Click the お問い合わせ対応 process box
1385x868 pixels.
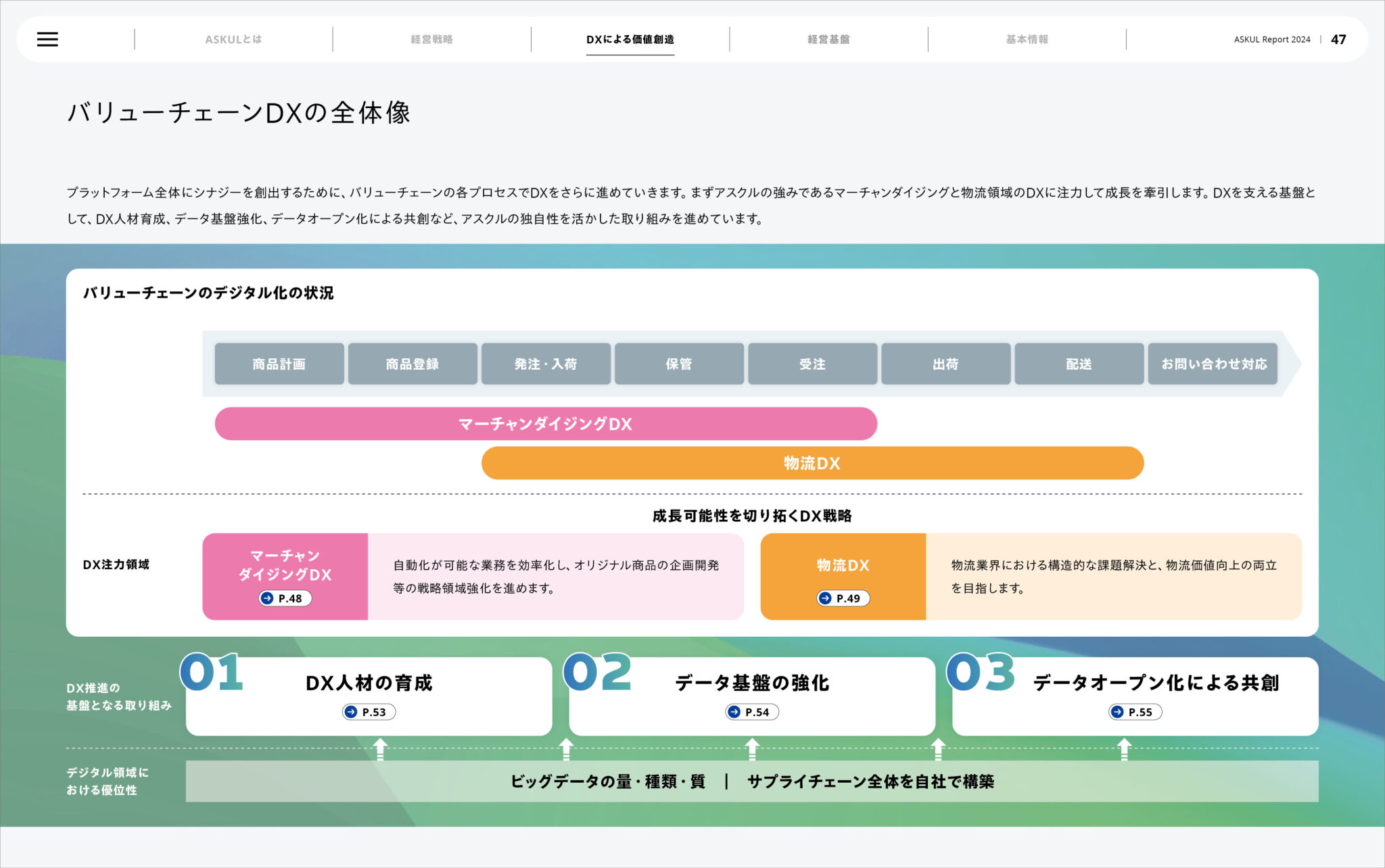pyautogui.click(x=1213, y=364)
